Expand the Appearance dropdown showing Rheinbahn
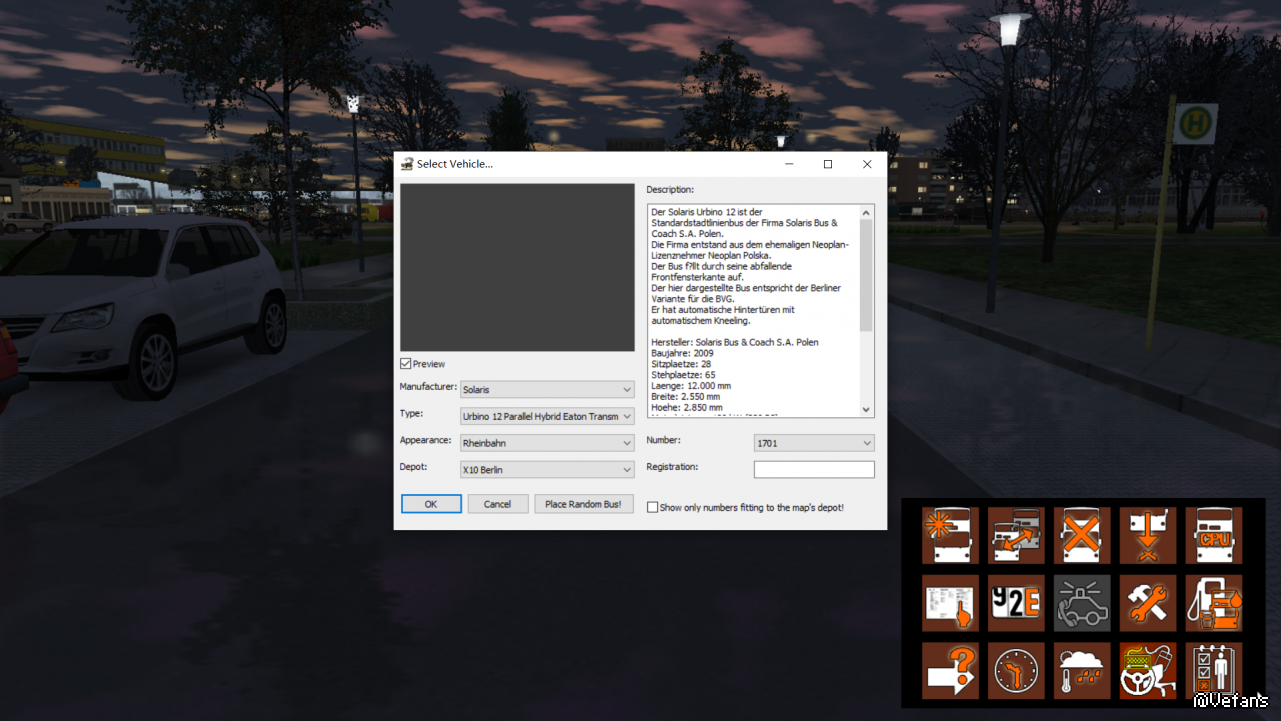The image size is (1281, 721). (546, 443)
